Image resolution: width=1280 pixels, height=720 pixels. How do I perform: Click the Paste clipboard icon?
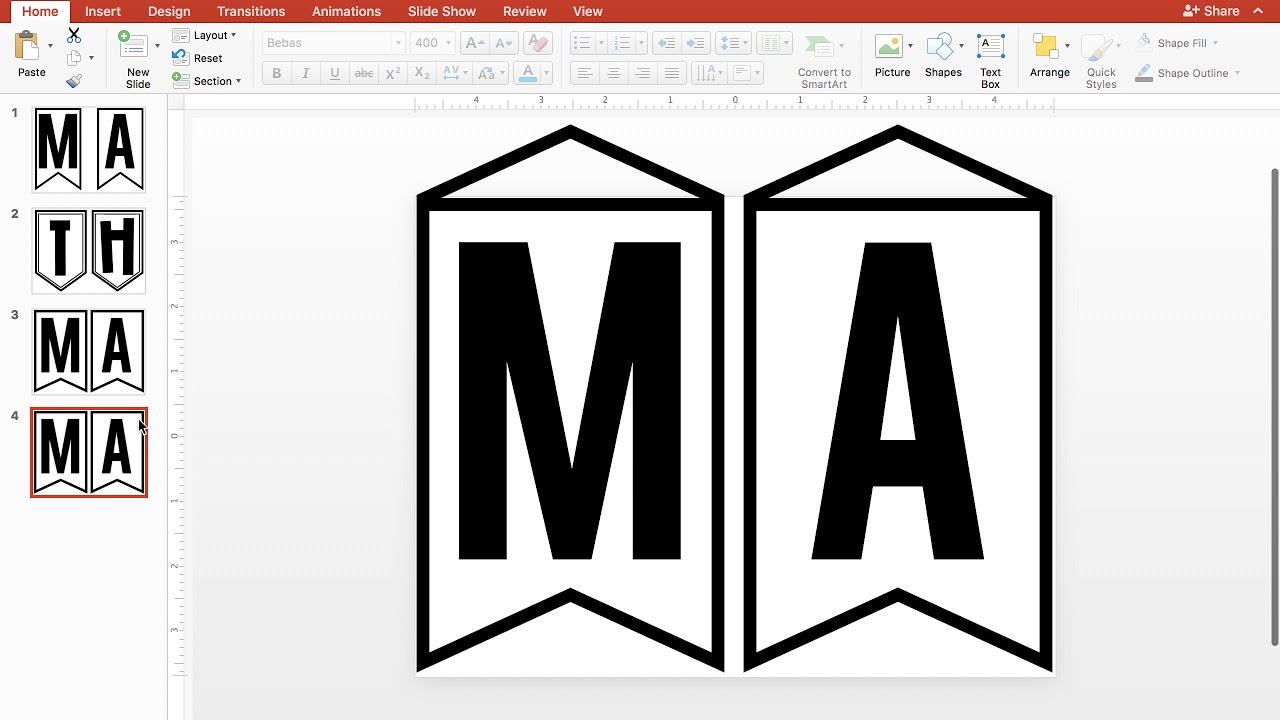tap(28, 47)
